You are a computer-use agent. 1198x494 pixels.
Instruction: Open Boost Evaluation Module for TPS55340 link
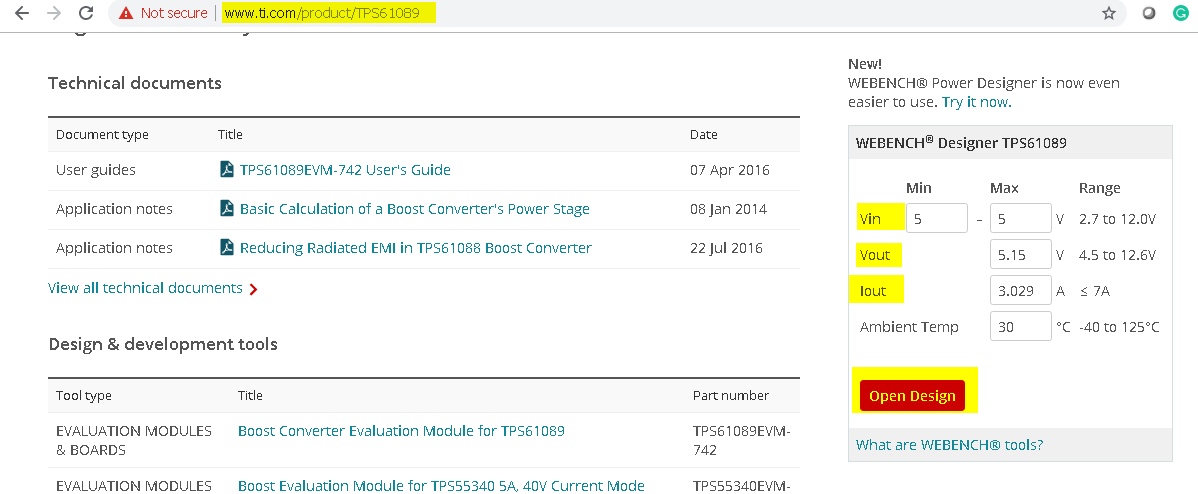(442, 486)
